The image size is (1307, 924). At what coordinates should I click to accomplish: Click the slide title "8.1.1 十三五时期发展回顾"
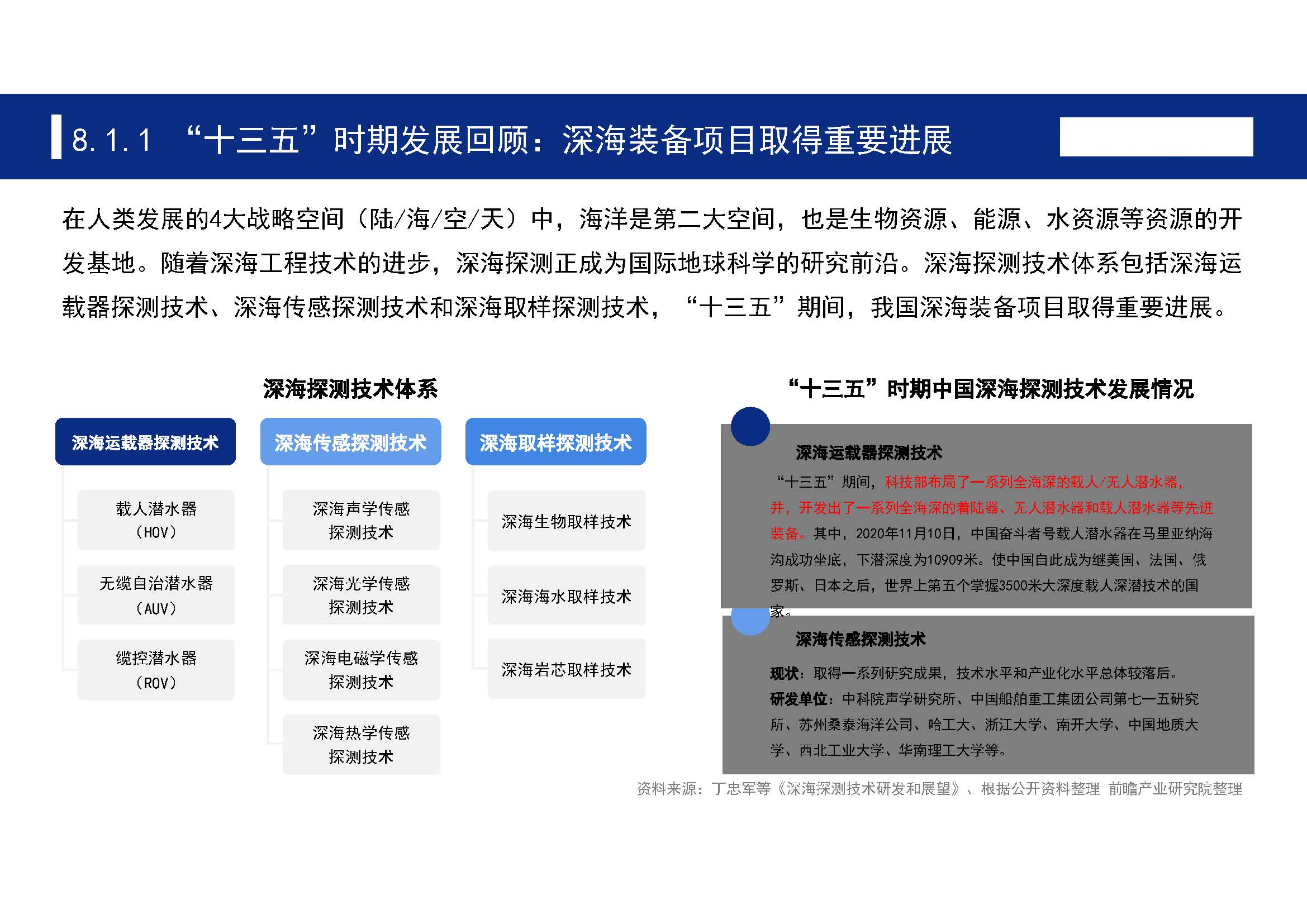[x=511, y=140]
